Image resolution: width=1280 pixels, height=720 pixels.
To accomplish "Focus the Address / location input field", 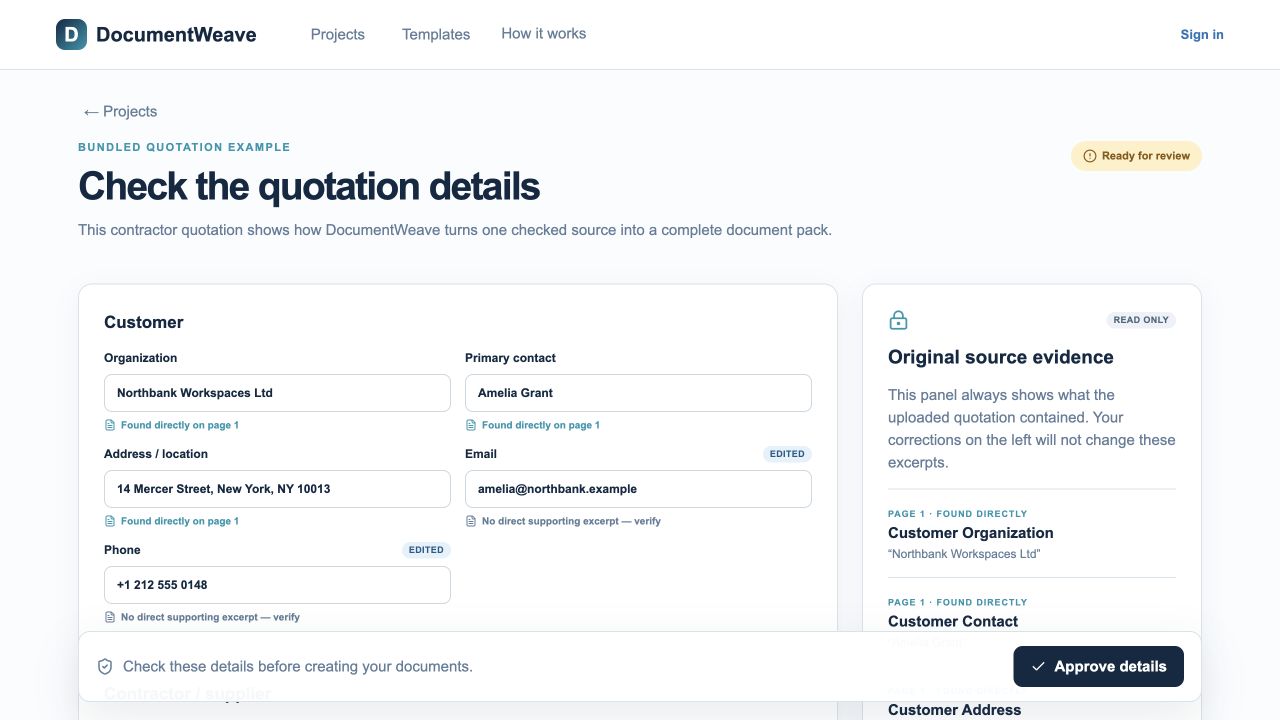I will coord(277,489).
